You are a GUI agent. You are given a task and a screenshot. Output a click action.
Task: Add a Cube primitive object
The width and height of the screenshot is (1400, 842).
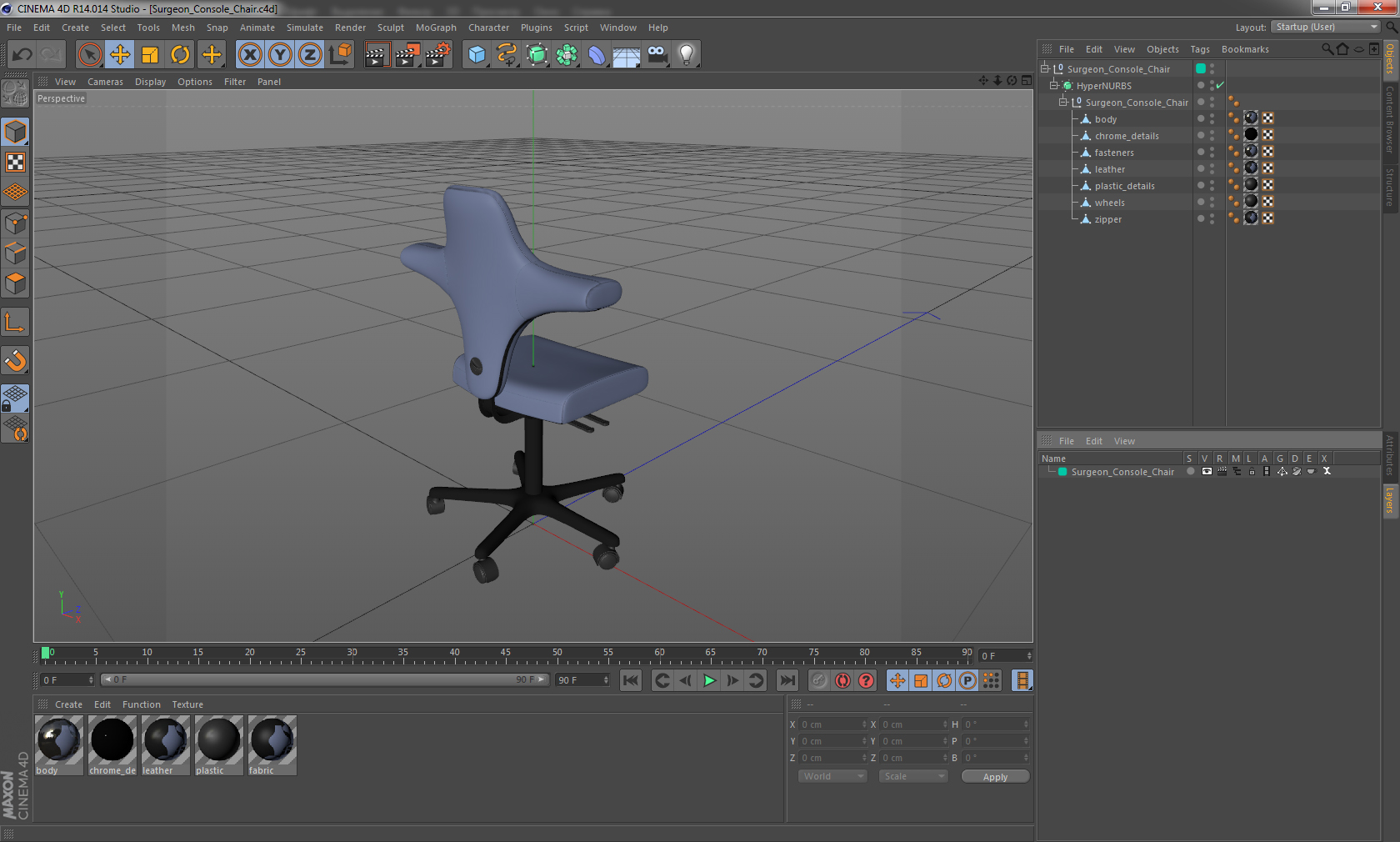(477, 55)
